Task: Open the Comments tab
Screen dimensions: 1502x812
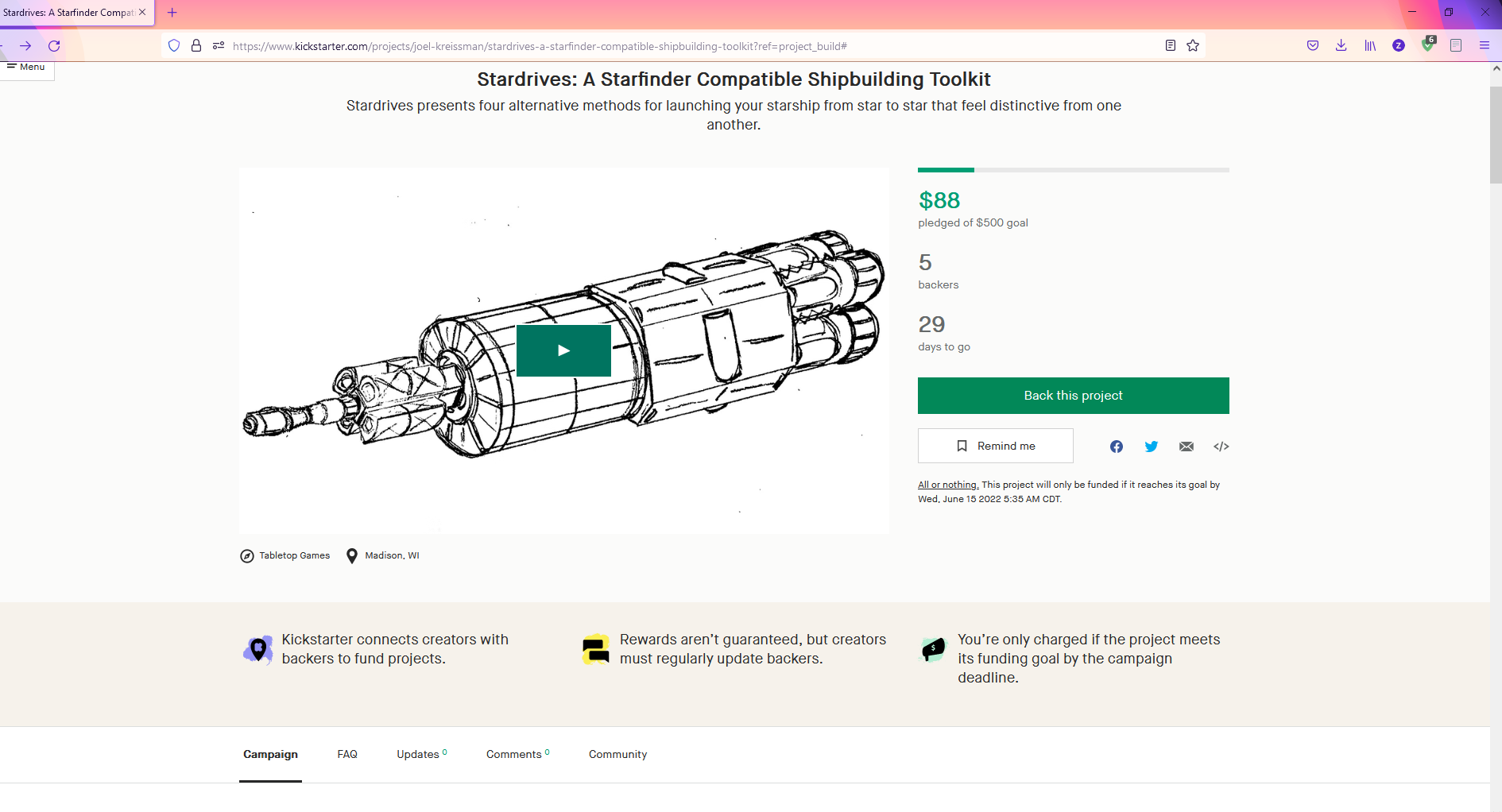Action: [x=518, y=755]
